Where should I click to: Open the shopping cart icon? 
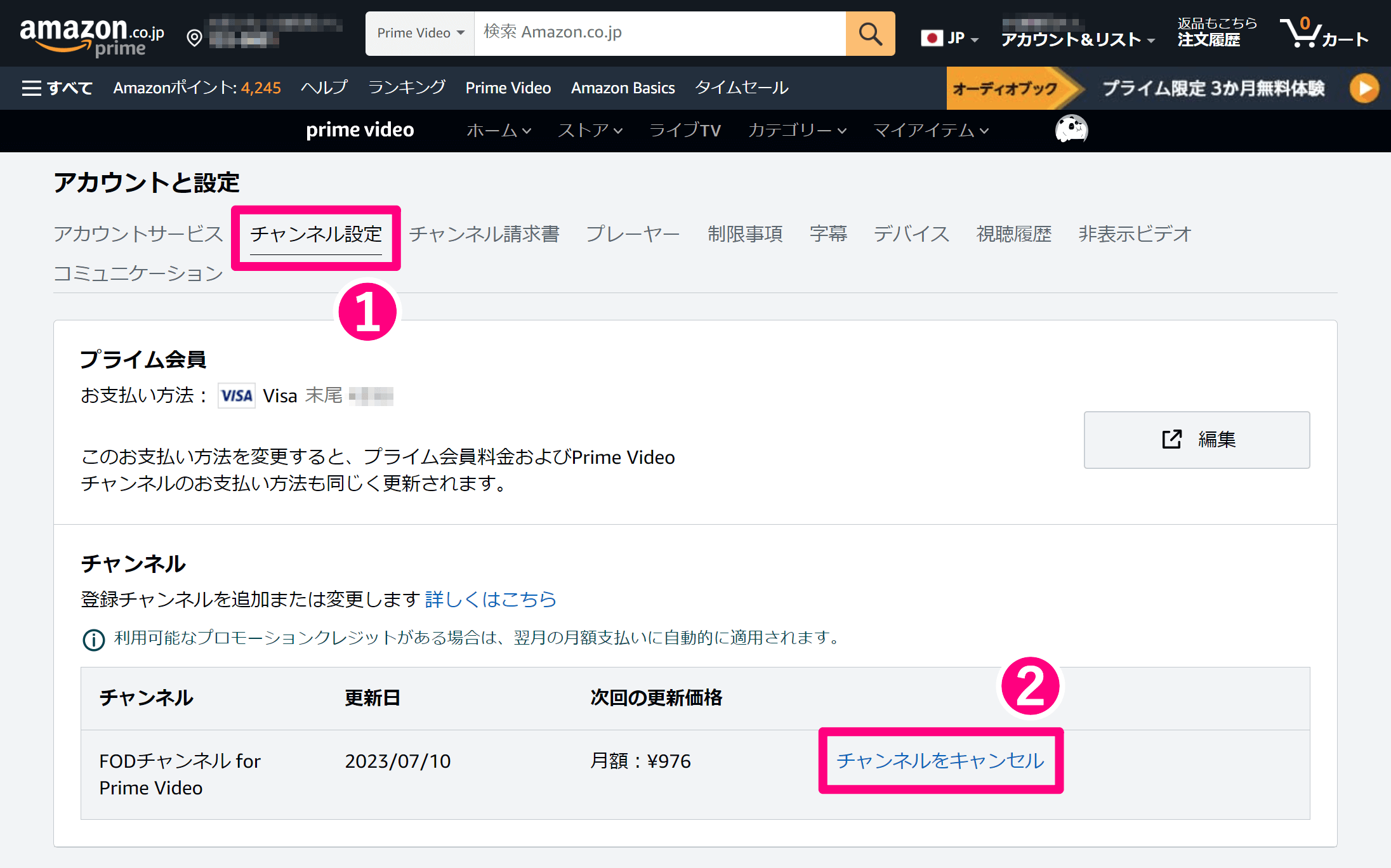pyautogui.click(x=1302, y=32)
